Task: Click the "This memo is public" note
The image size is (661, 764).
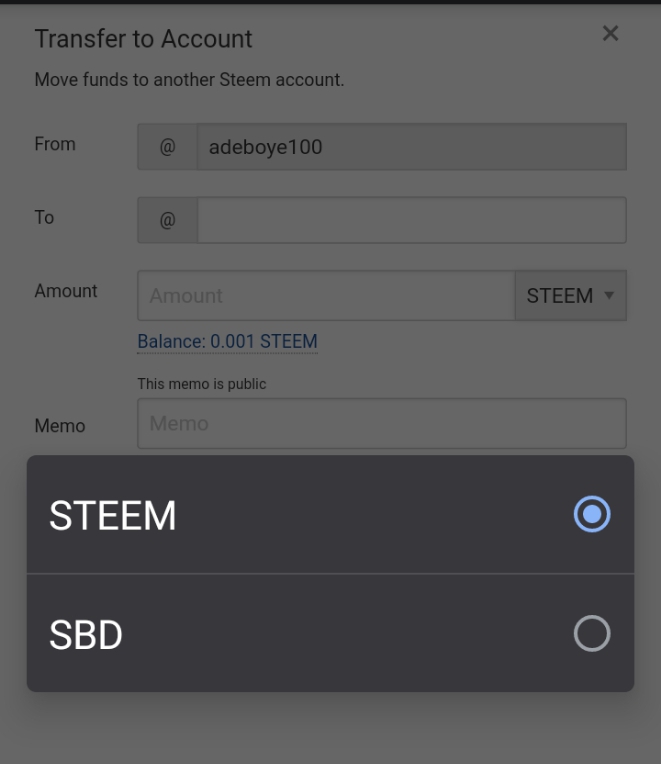Action: click(x=202, y=384)
